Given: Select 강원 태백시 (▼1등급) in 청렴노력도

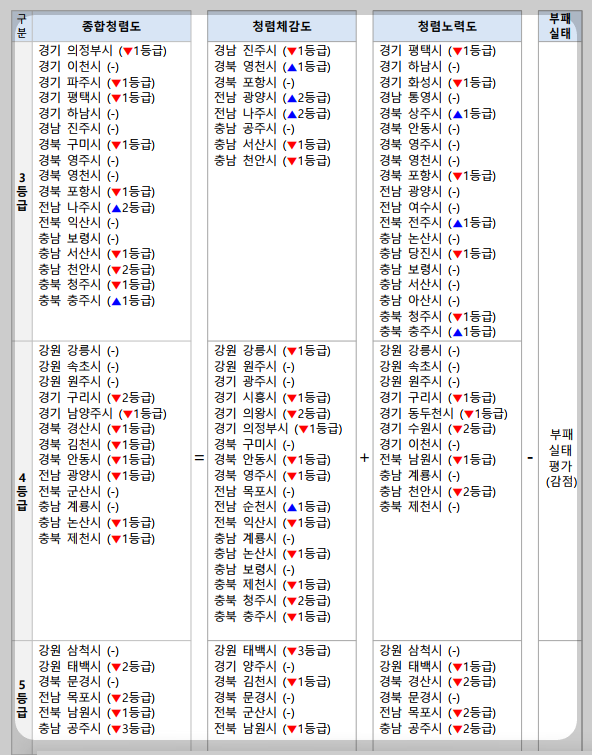Looking at the screenshot, I should tap(437, 666).
